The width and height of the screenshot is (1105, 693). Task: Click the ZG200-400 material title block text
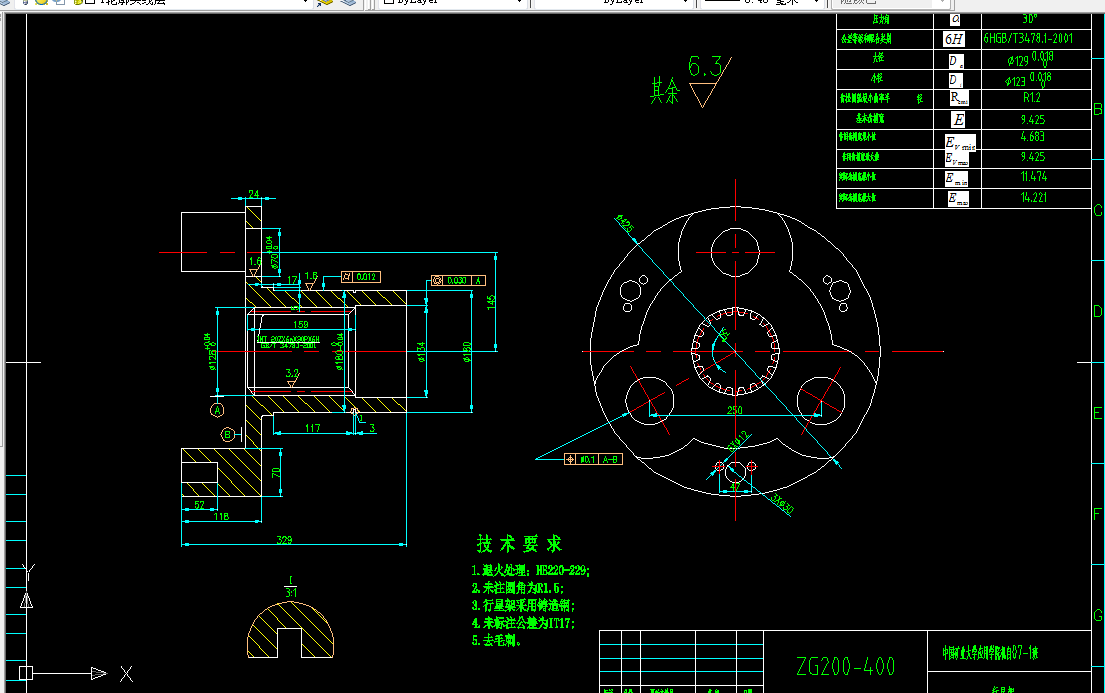pos(846,666)
